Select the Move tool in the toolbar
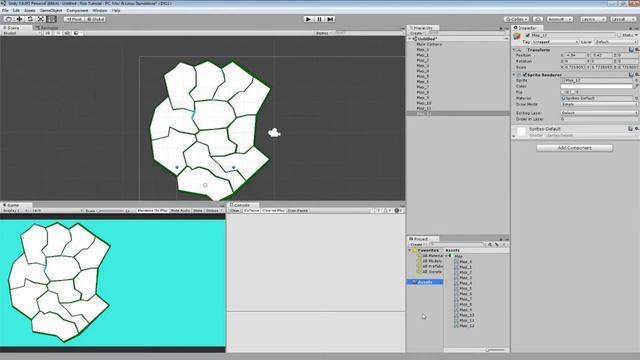This screenshot has height=360, width=640. coord(19,19)
